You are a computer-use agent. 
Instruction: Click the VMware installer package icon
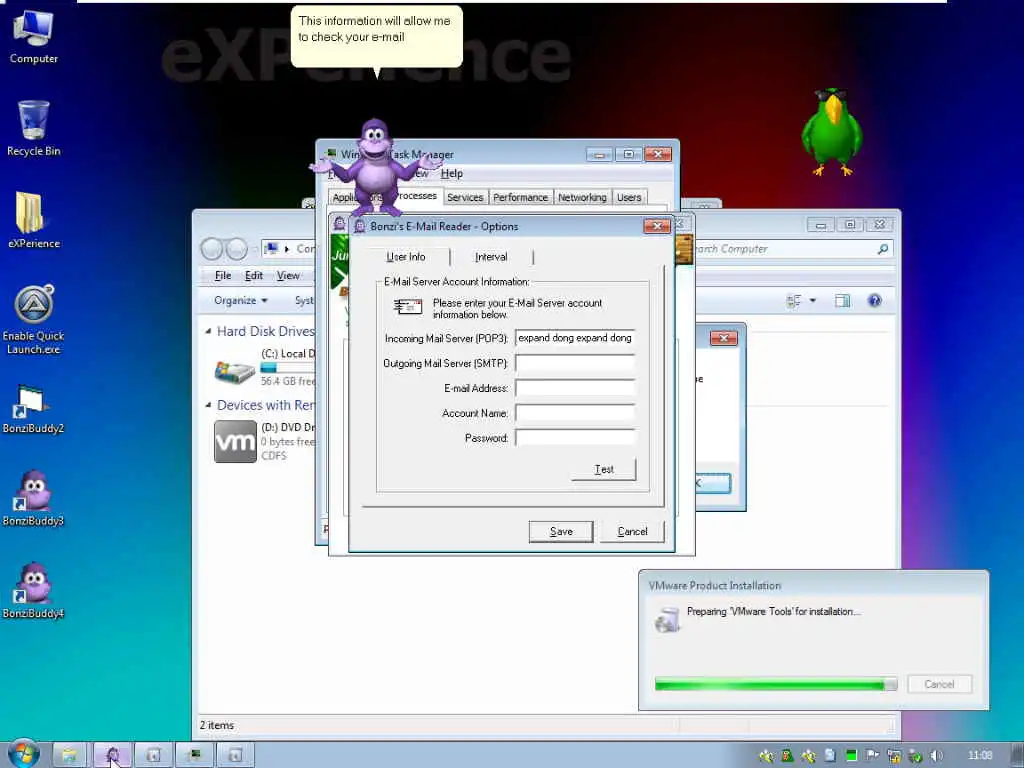pyautogui.click(x=667, y=619)
